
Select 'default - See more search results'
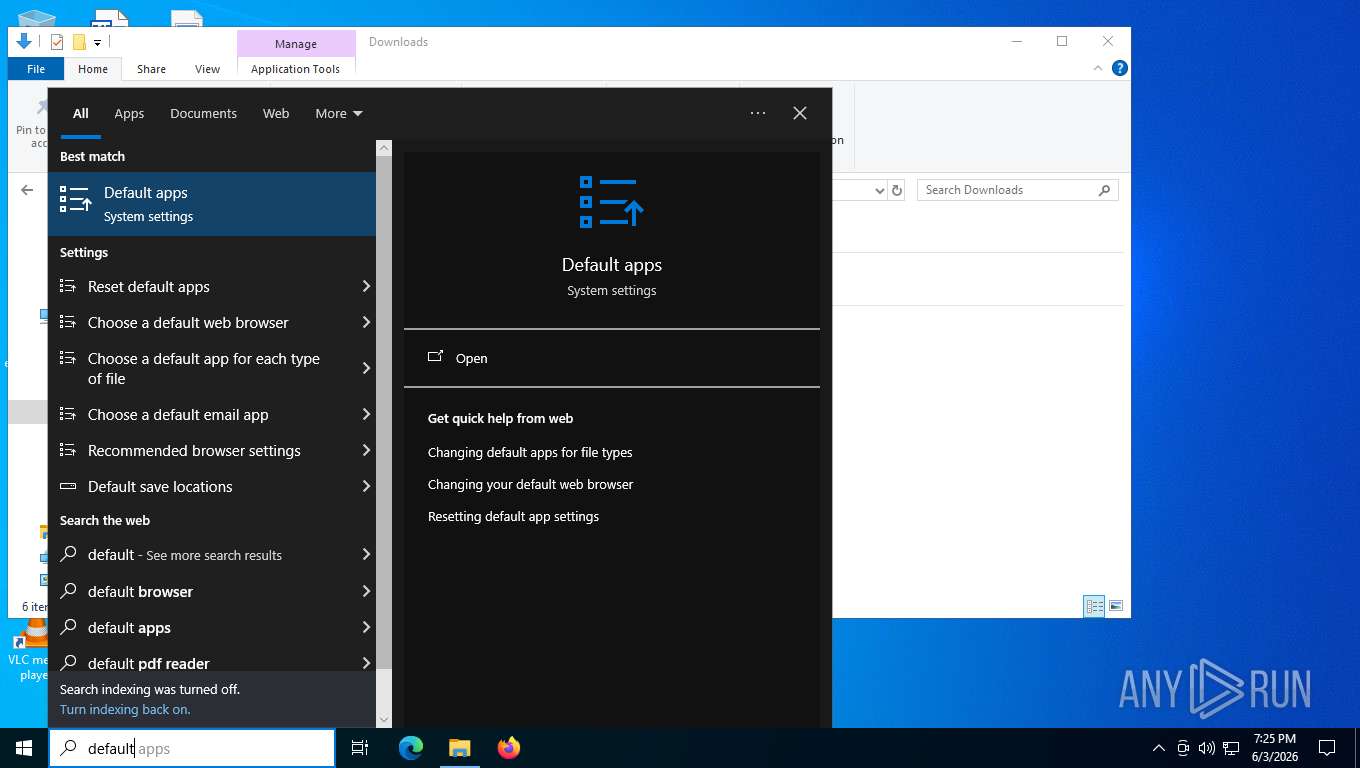[x=212, y=555]
